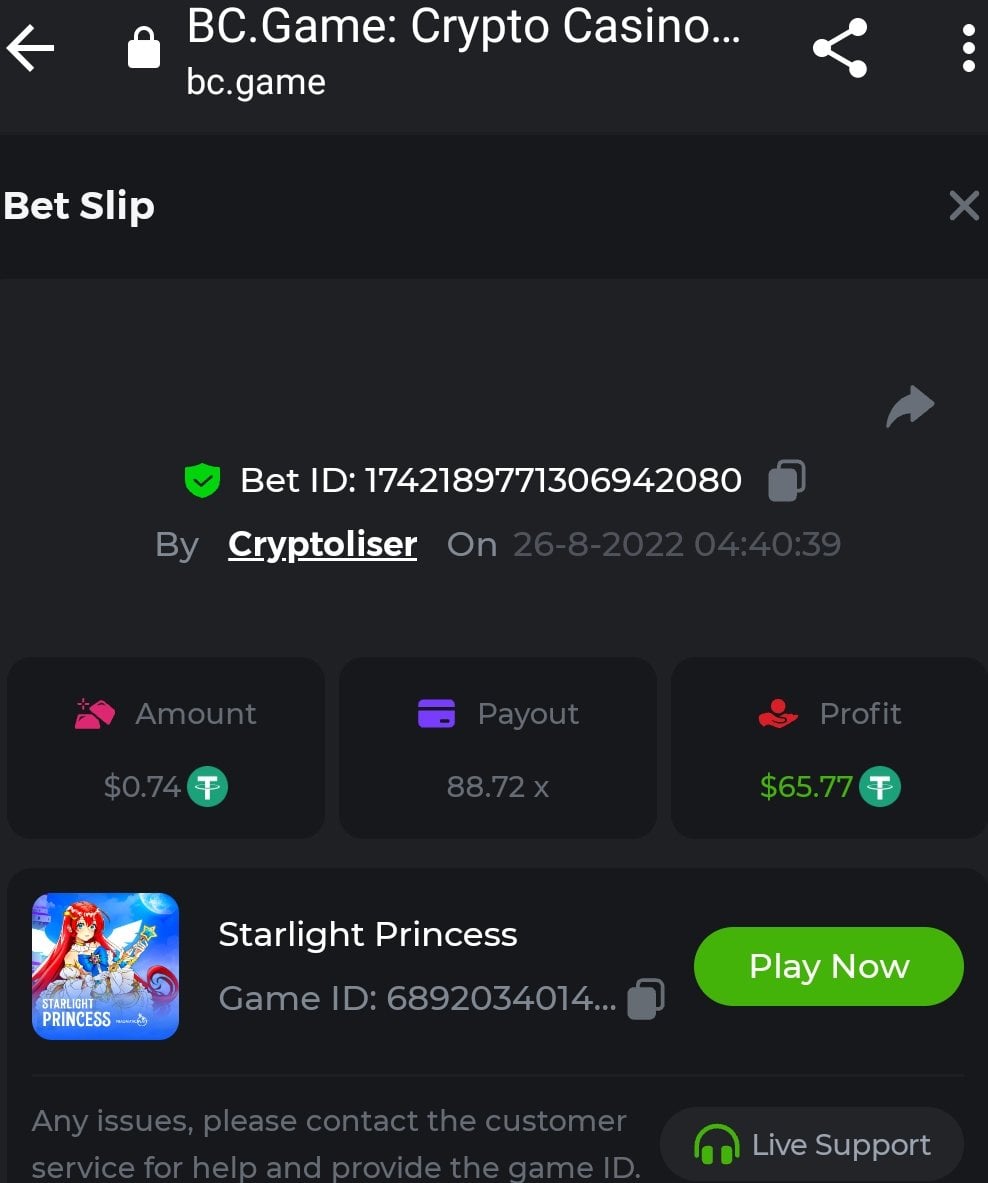Image resolution: width=988 pixels, height=1183 pixels.
Task: Tap the browser back arrow
Action: pyautogui.click(x=31, y=48)
